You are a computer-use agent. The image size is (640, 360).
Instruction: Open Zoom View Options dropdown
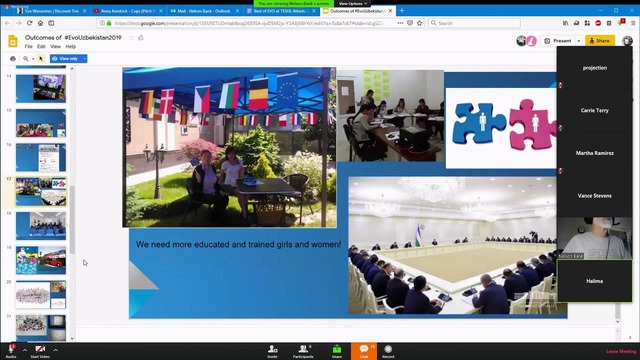(x=353, y=3)
